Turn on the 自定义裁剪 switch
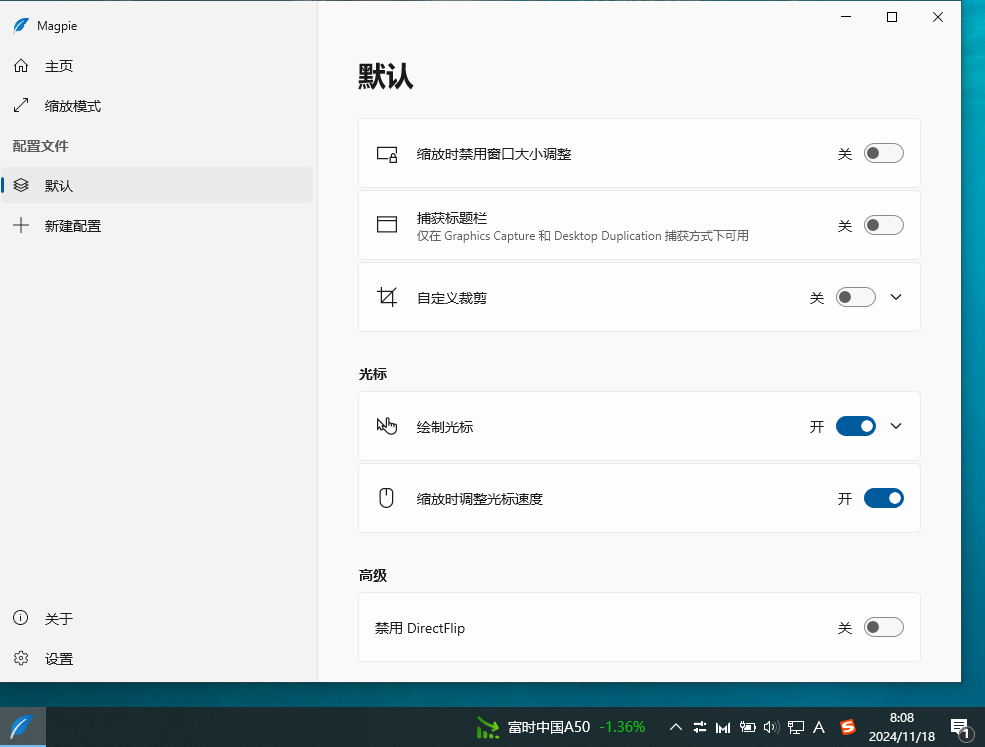 pyautogui.click(x=856, y=297)
